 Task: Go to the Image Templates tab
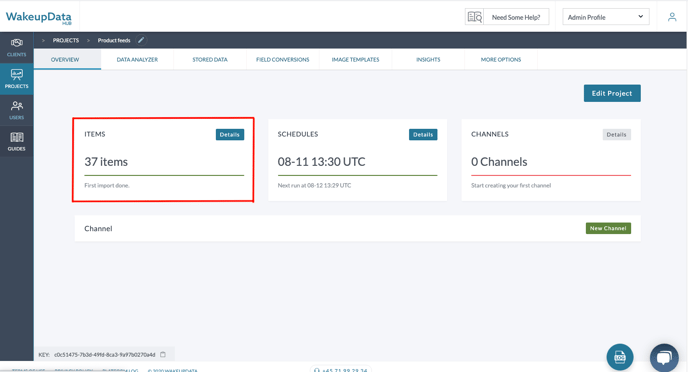pos(355,60)
